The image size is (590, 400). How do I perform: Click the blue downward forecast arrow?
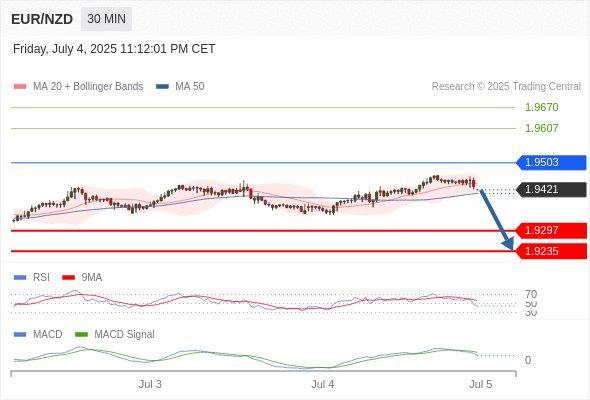[497, 220]
